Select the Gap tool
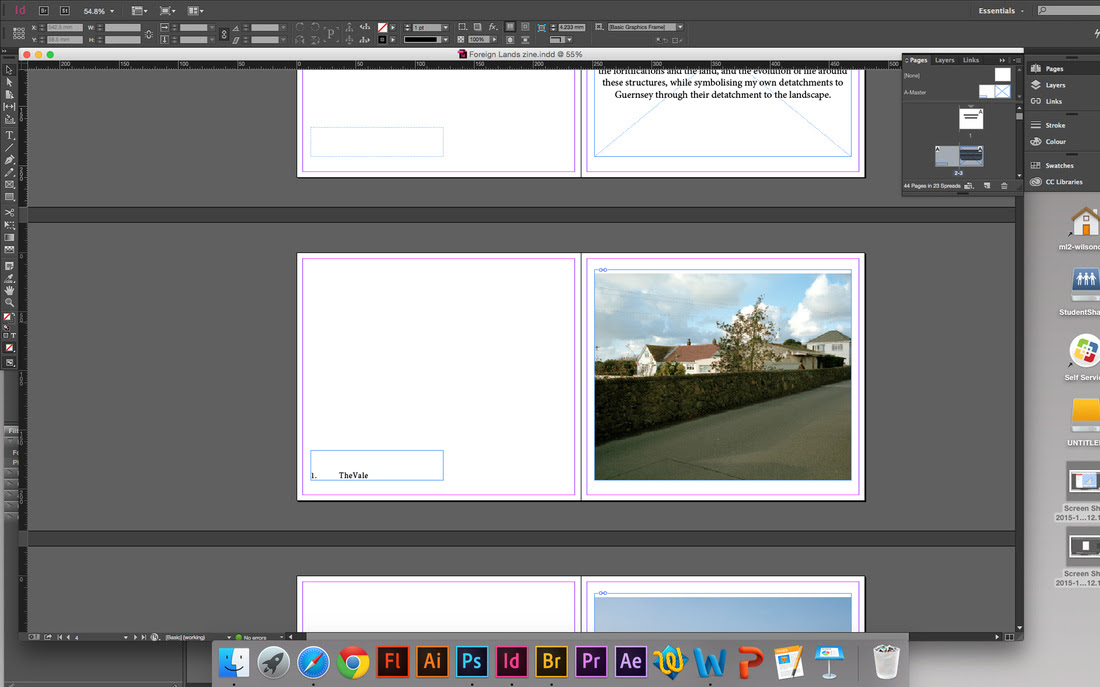The width and height of the screenshot is (1100, 687). click(9, 107)
